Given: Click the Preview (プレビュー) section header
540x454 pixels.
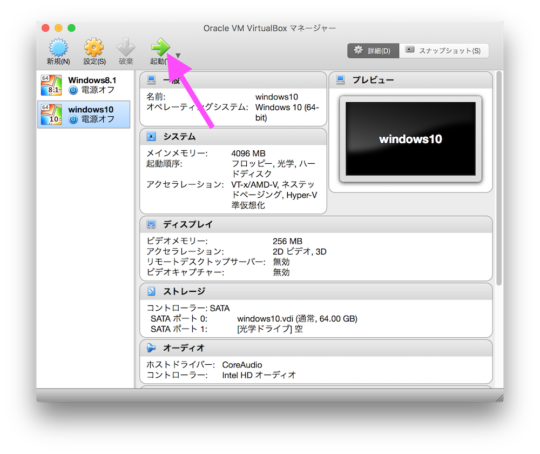Looking at the screenshot, I should click(x=411, y=80).
